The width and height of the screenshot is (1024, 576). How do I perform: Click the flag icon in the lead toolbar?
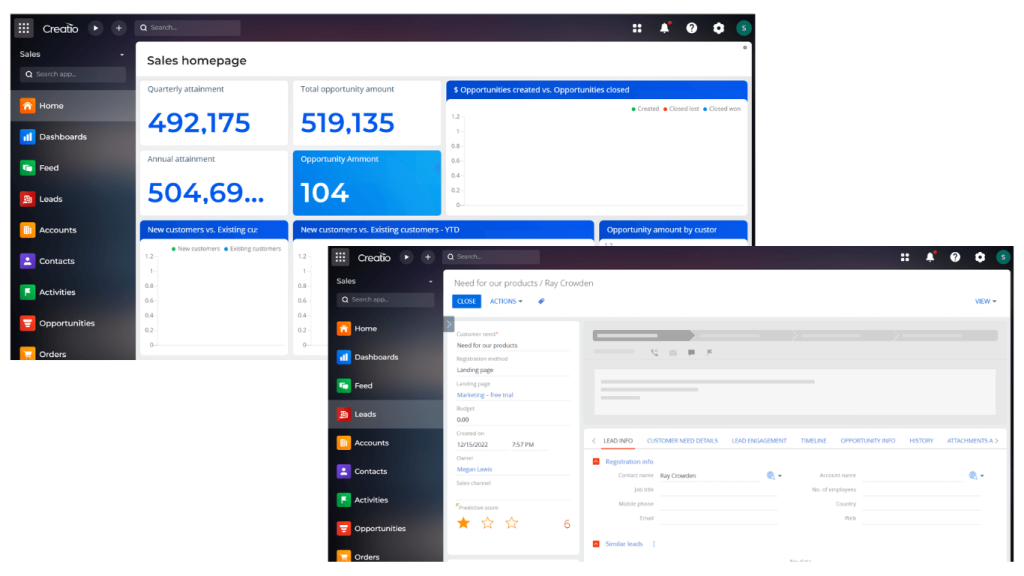pyautogui.click(x=707, y=354)
